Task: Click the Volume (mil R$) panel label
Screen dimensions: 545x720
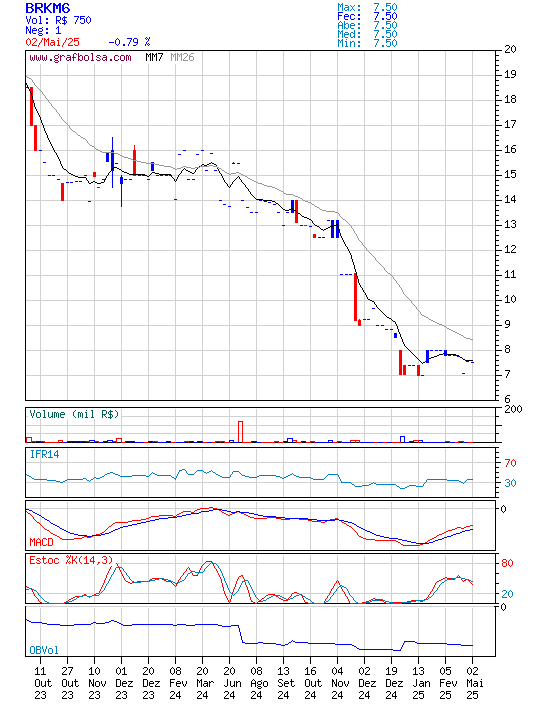Action: tap(74, 414)
